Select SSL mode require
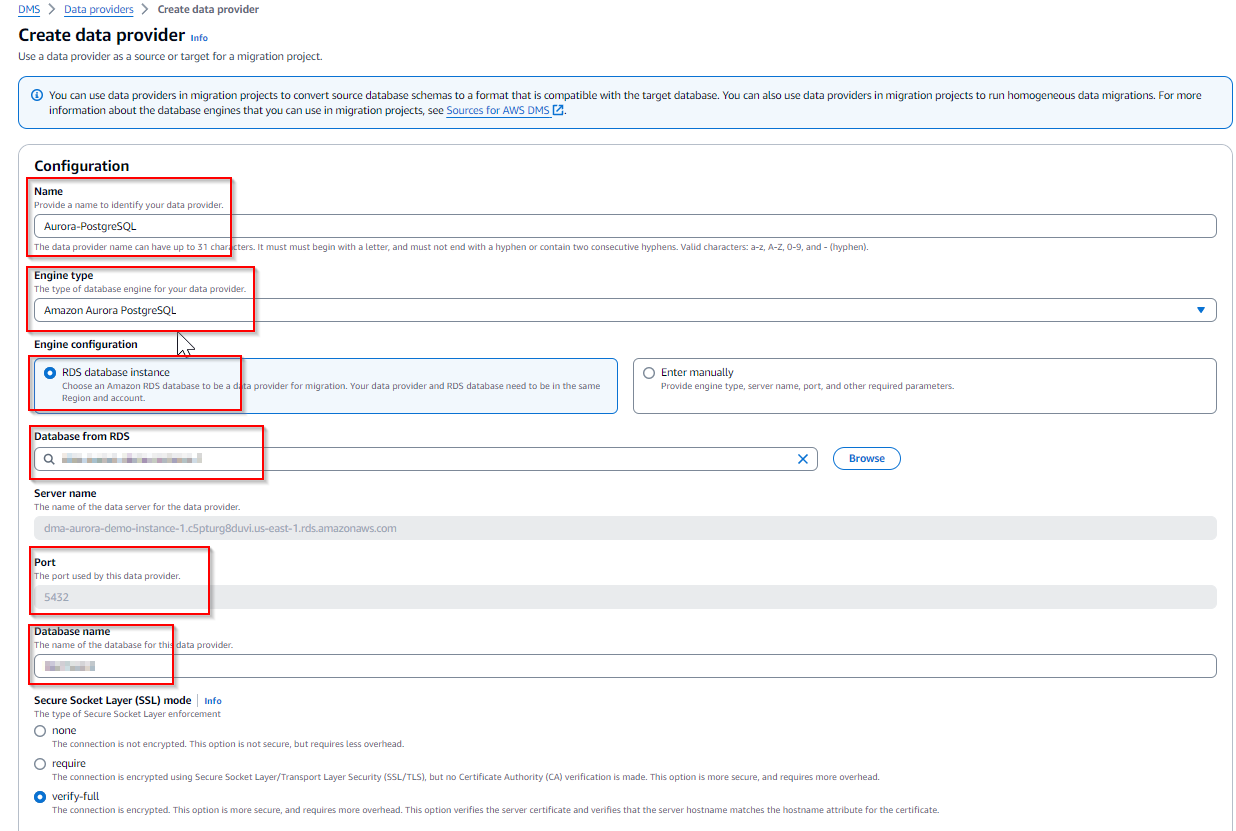This screenshot has width=1236, height=831. (40, 764)
